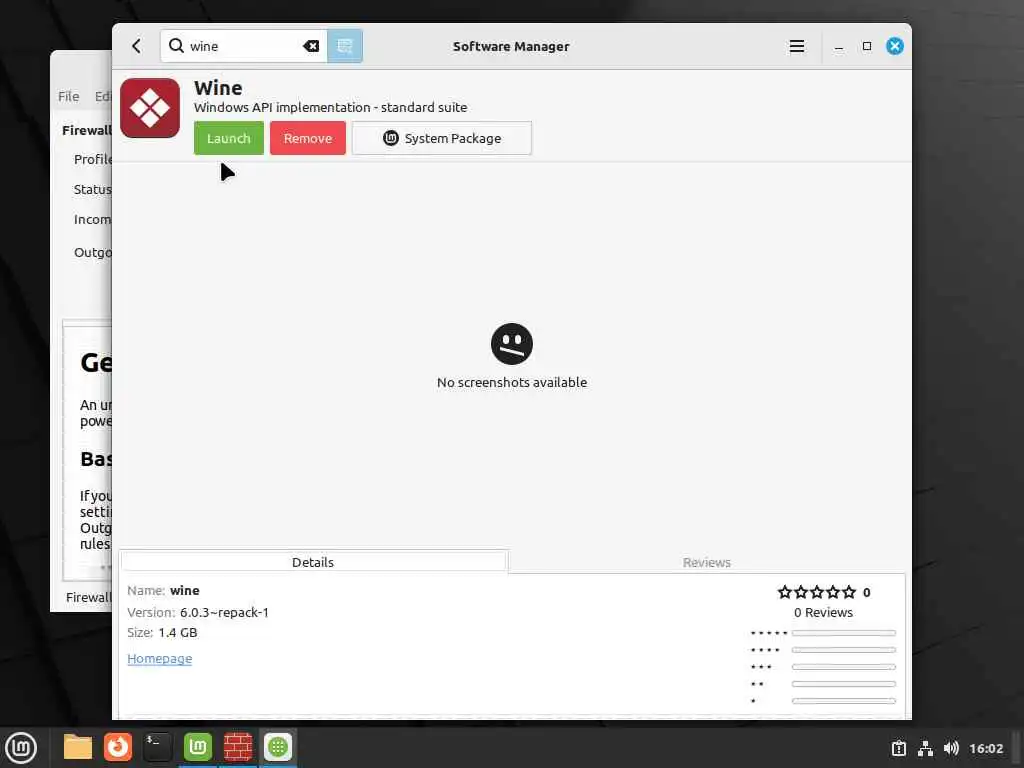Minimize the Software Manager window
The width and height of the screenshot is (1024, 768).
pyautogui.click(x=839, y=47)
